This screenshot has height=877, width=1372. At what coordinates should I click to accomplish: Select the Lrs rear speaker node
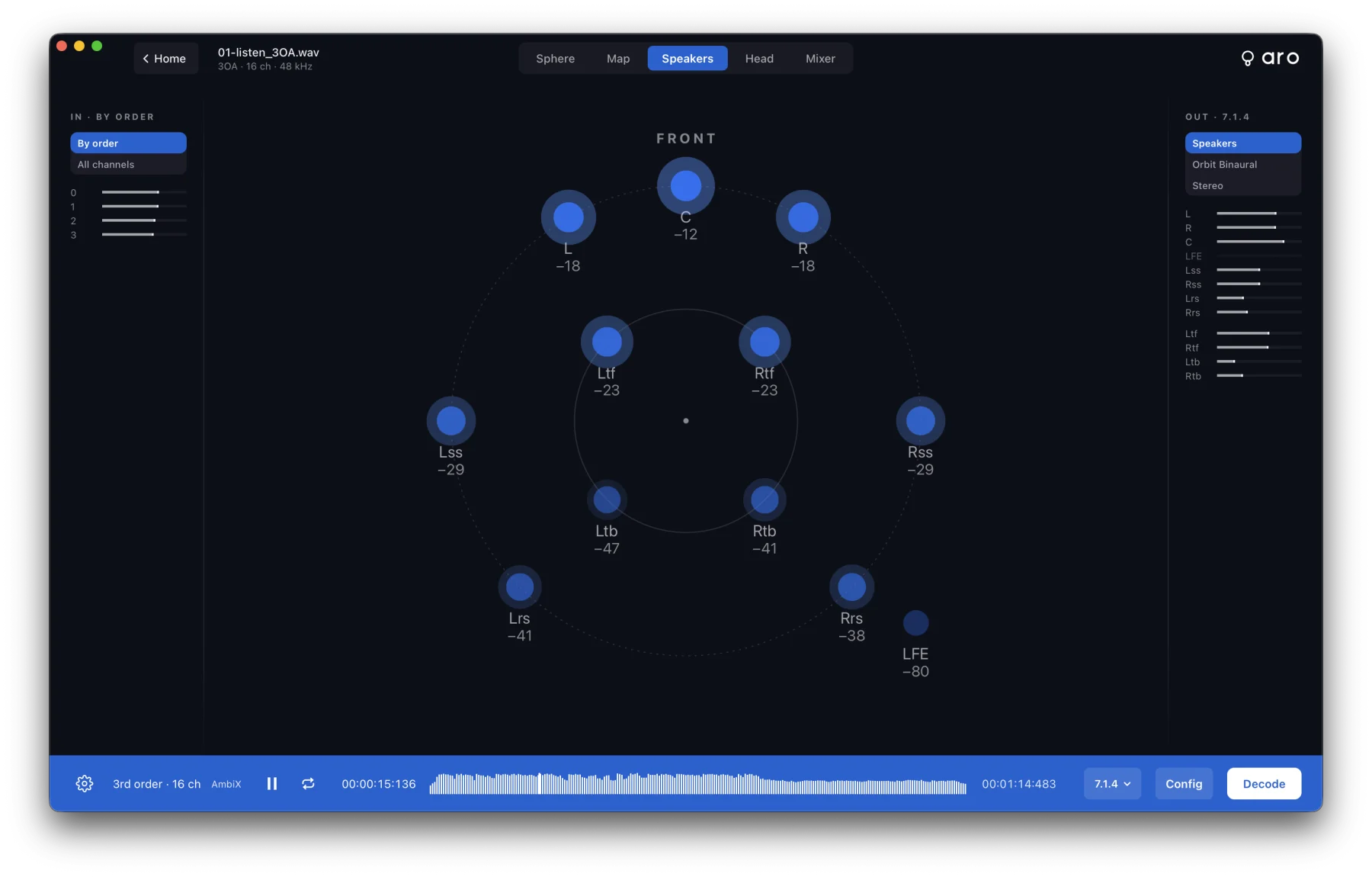[520, 587]
